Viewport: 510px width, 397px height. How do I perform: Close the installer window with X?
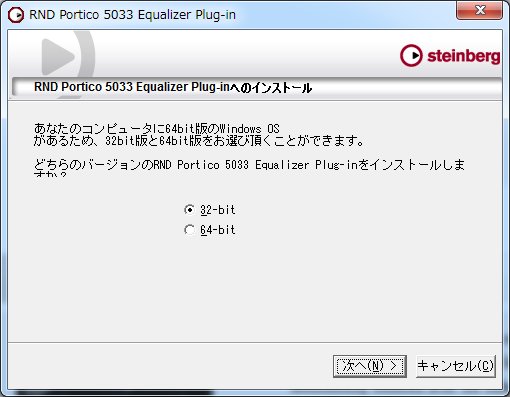[x=479, y=10]
